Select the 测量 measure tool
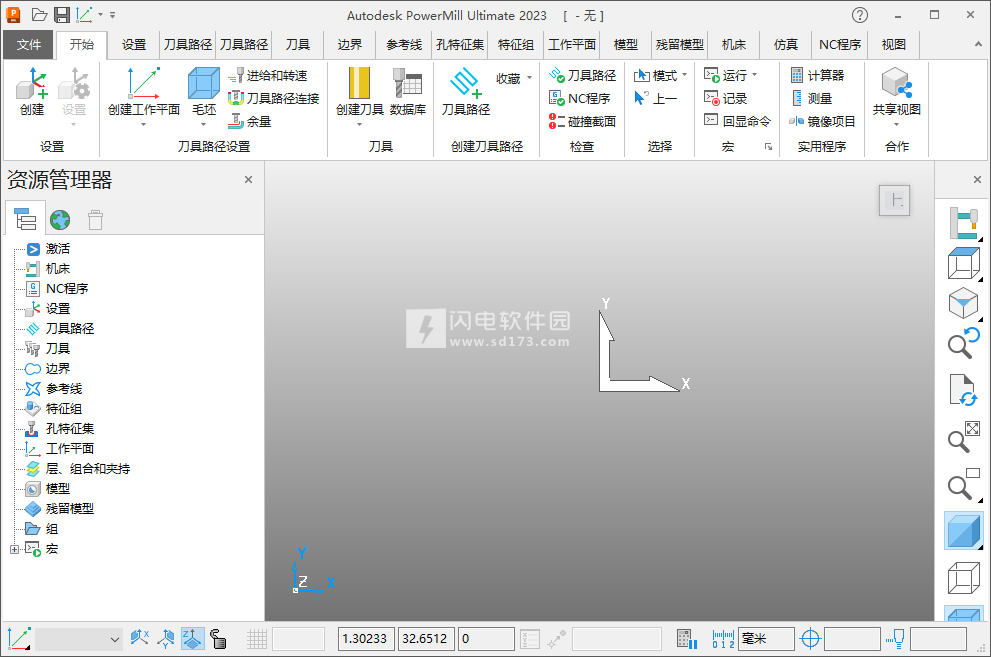This screenshot has height=657, width=991. (812, 98)
